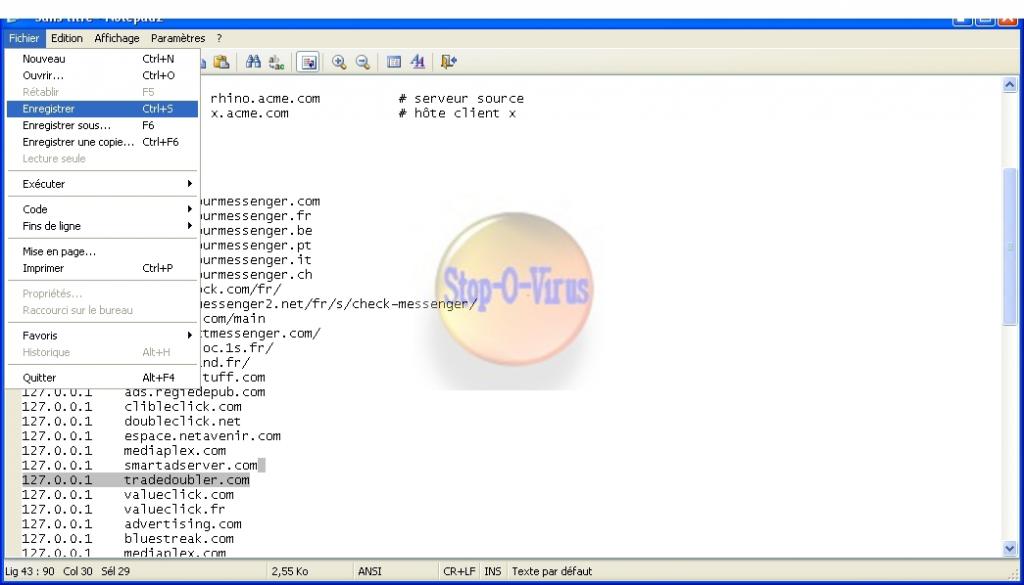The width and height of the screenshot is (1024, 585).
Task: Click the CR+LF line ending status
Action: (x=458, y=571)
